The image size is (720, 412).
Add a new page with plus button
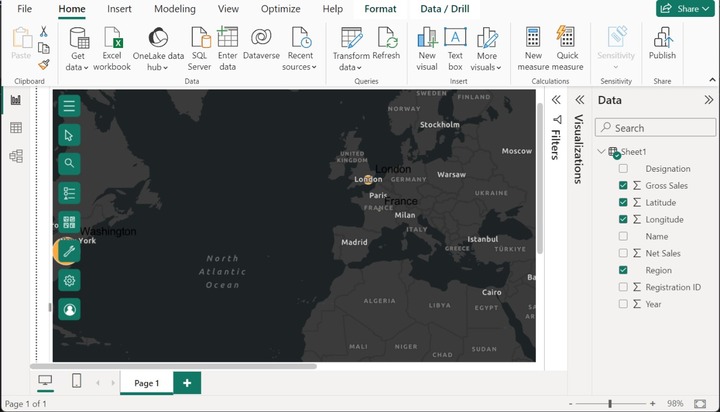[x=186, y=383]
